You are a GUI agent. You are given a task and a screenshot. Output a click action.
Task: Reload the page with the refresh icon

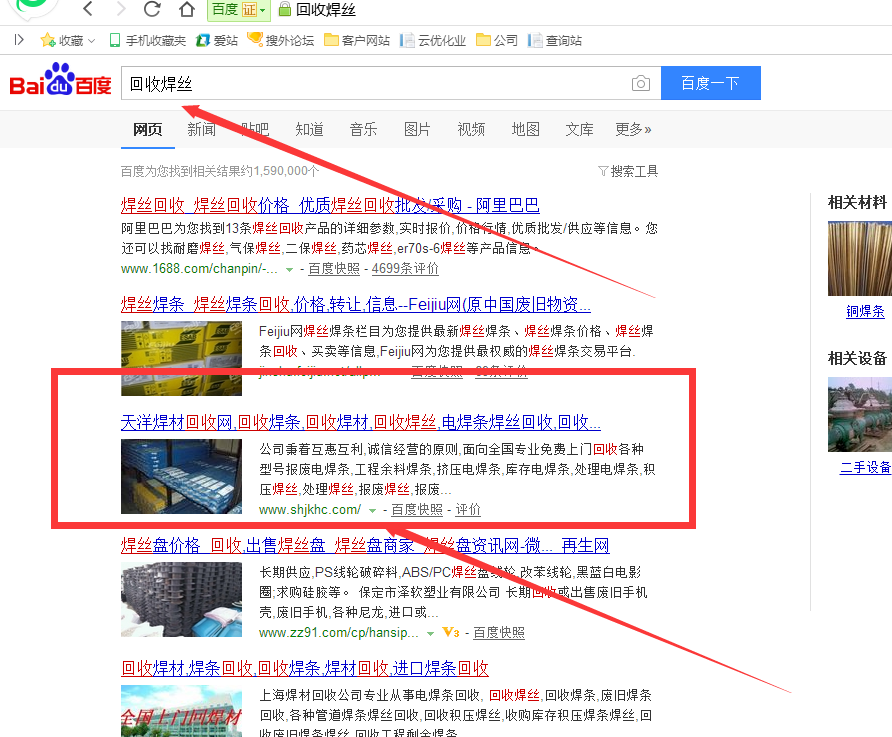click(152, 10)
